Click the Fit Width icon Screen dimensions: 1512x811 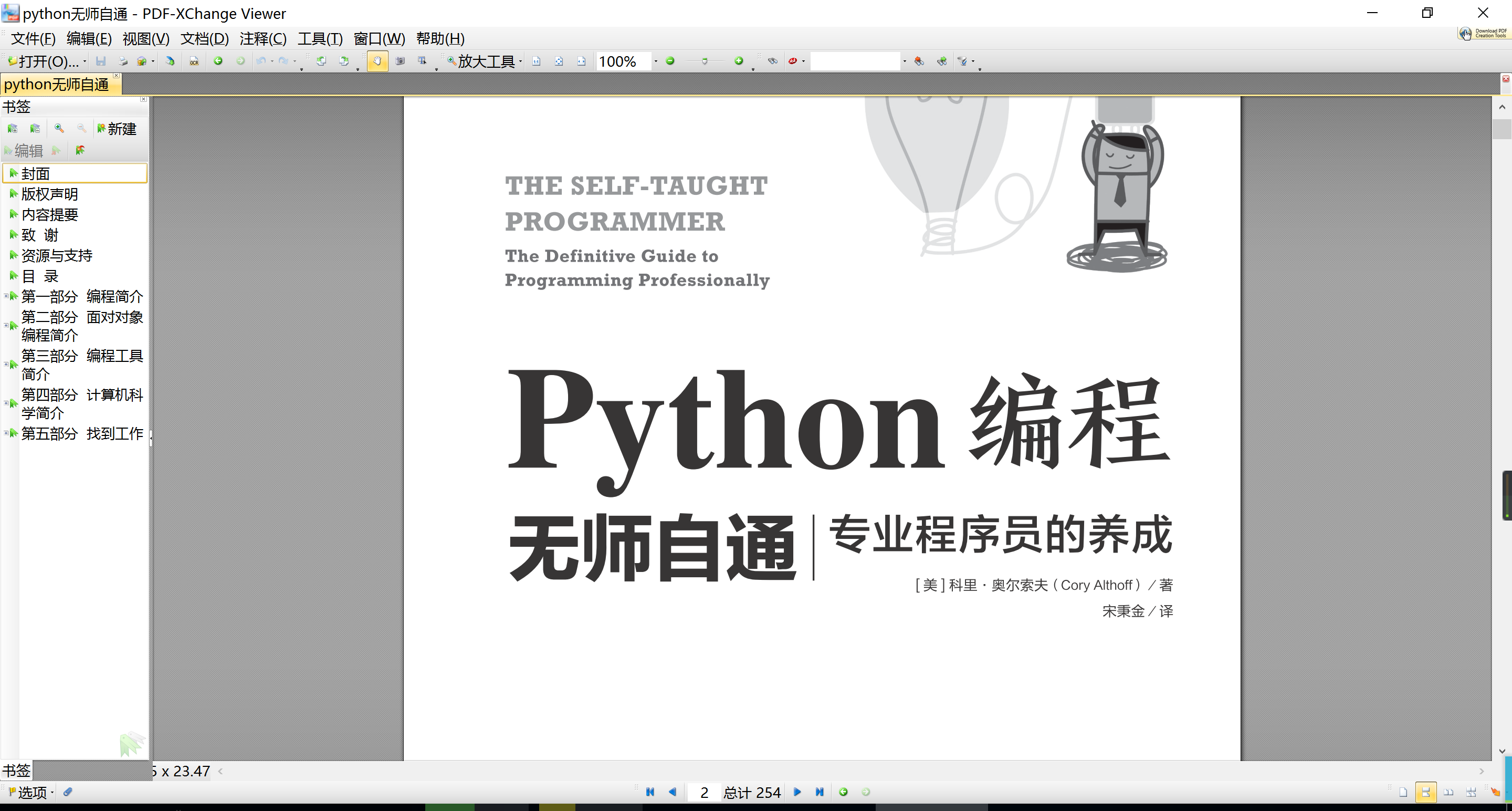[x=581, y=61]
